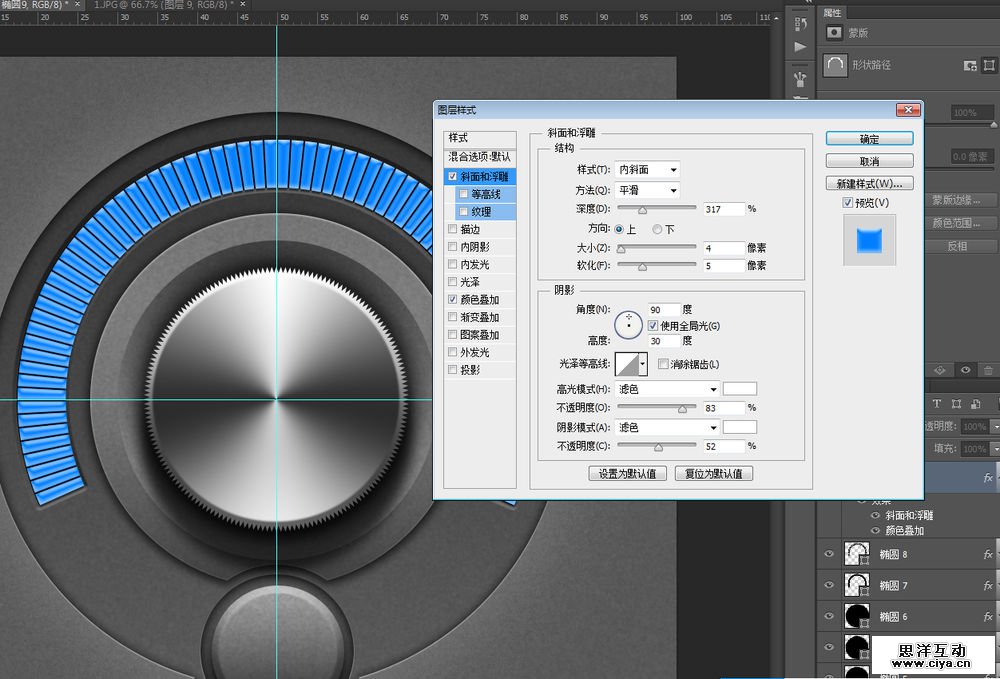1000x679 pixels.
Task: Click the 阴影模式 shadow color swatch
Action: pyautogui.click(x=739, y=427)
